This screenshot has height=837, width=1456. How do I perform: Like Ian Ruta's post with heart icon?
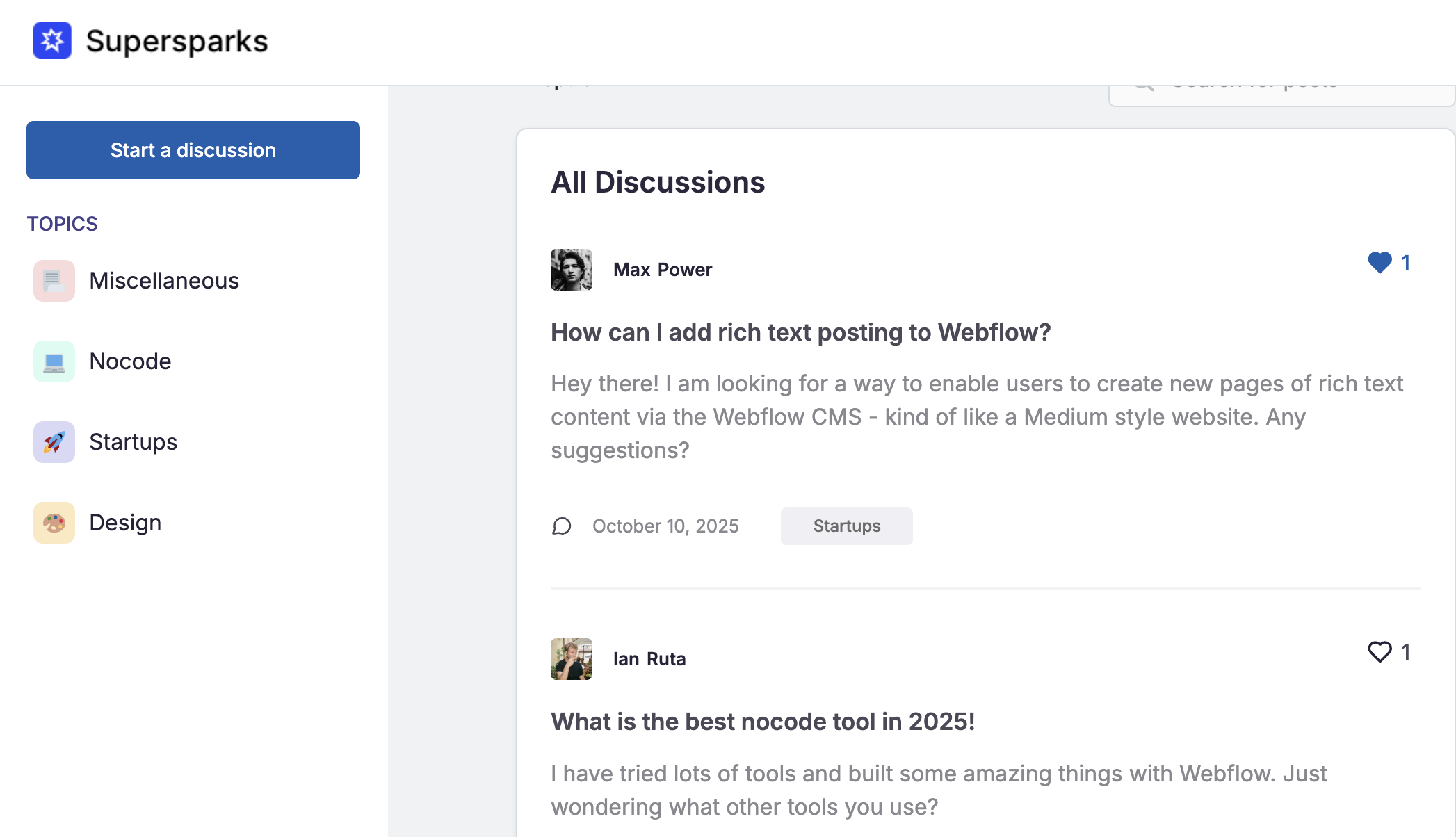[1380, 652]
